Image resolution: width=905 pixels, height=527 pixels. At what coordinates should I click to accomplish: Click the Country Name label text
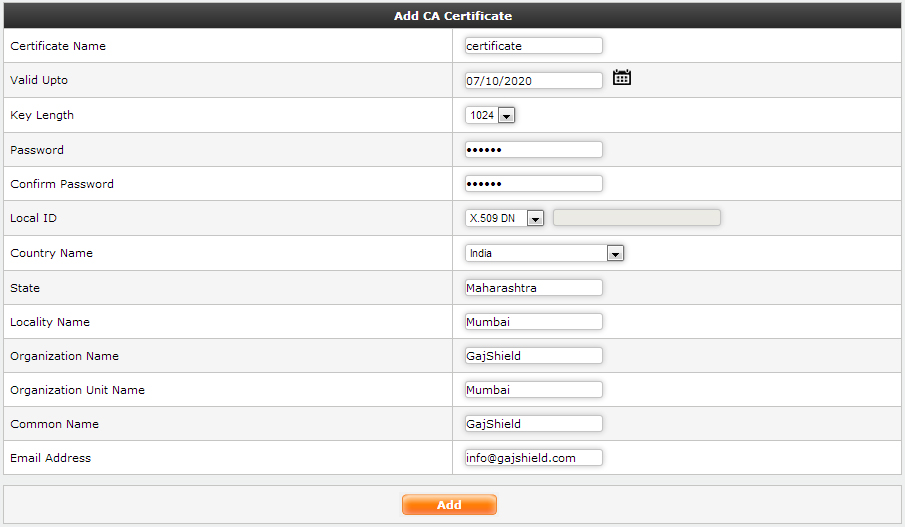pyautogui.click(x=51, y=253)
